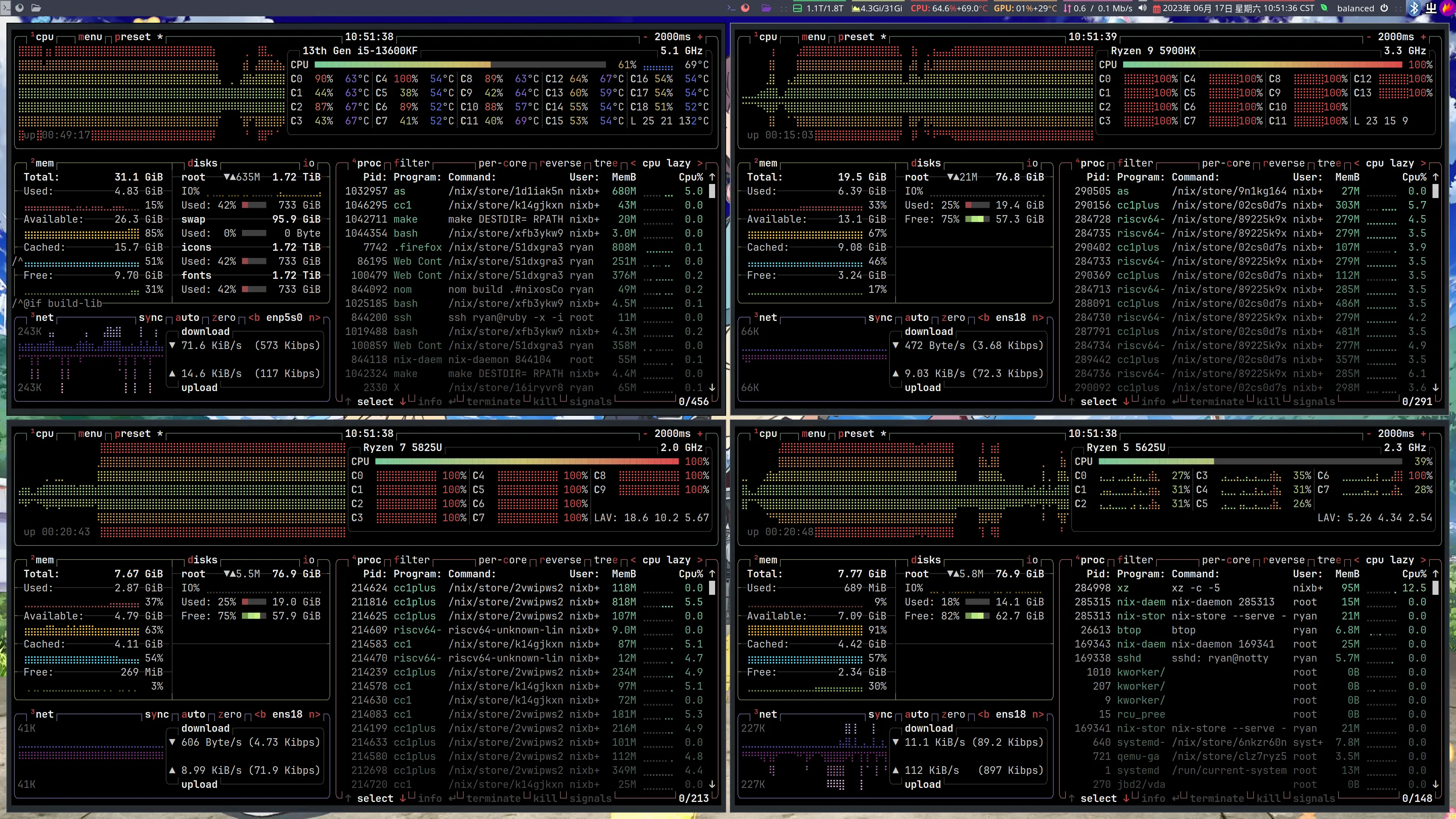Screen dimensions: 1456x819
Task: Click preset in the Ryzen 7 5825U cpu panel
Action: pos(132,434)
